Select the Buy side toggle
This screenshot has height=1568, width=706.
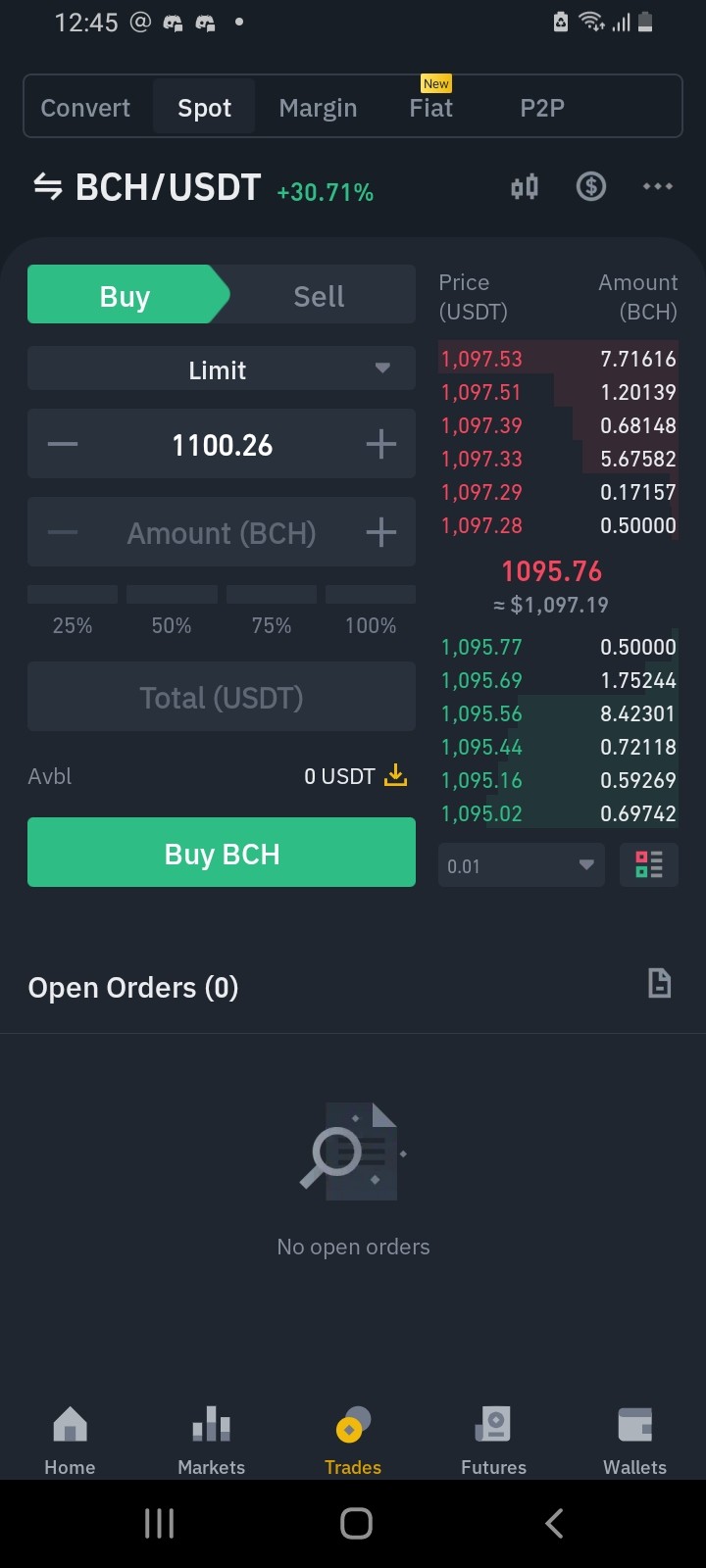tap(126, 296)
